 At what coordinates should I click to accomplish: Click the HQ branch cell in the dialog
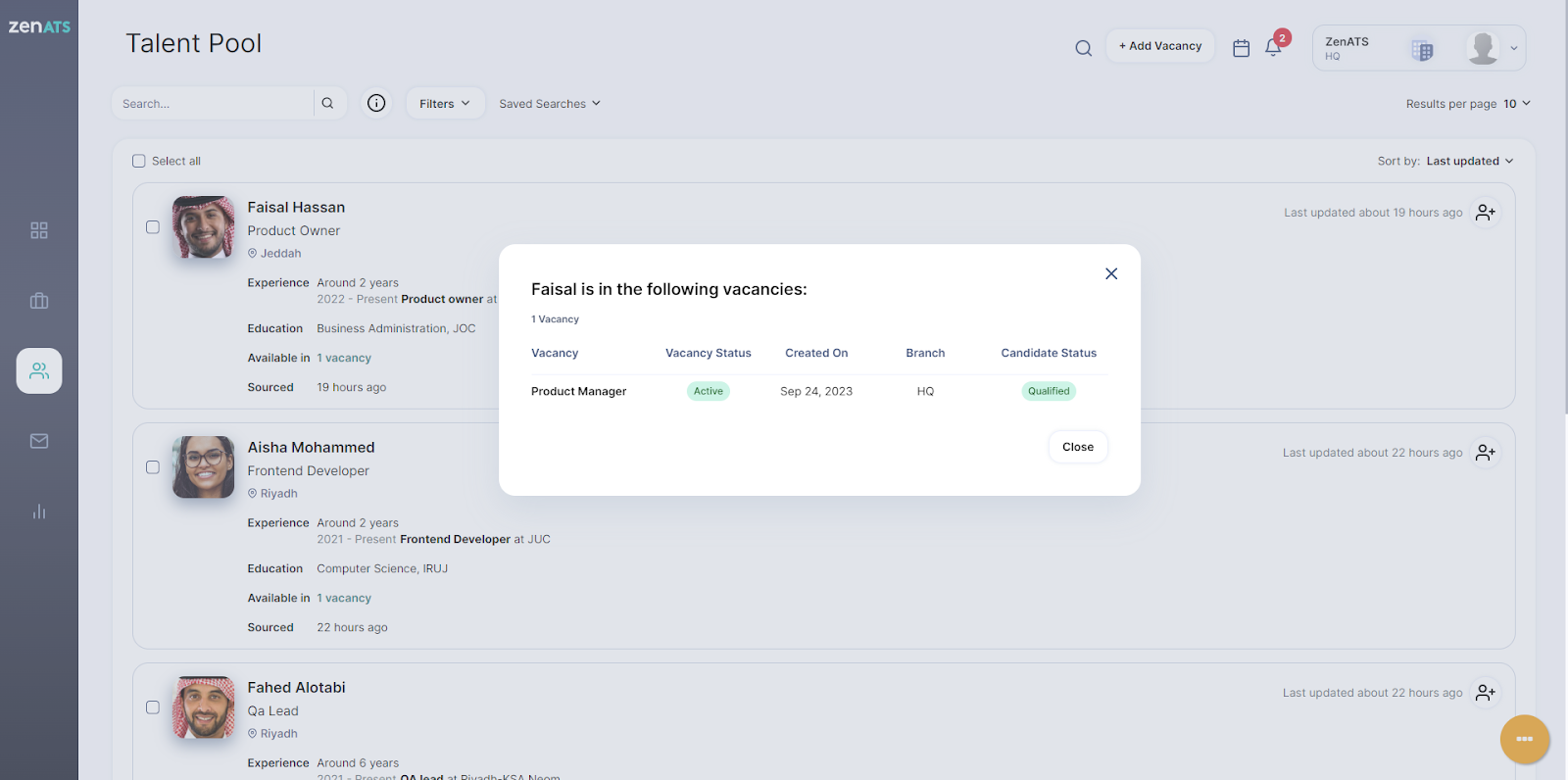pyautogui.click(x=925, y=391)
